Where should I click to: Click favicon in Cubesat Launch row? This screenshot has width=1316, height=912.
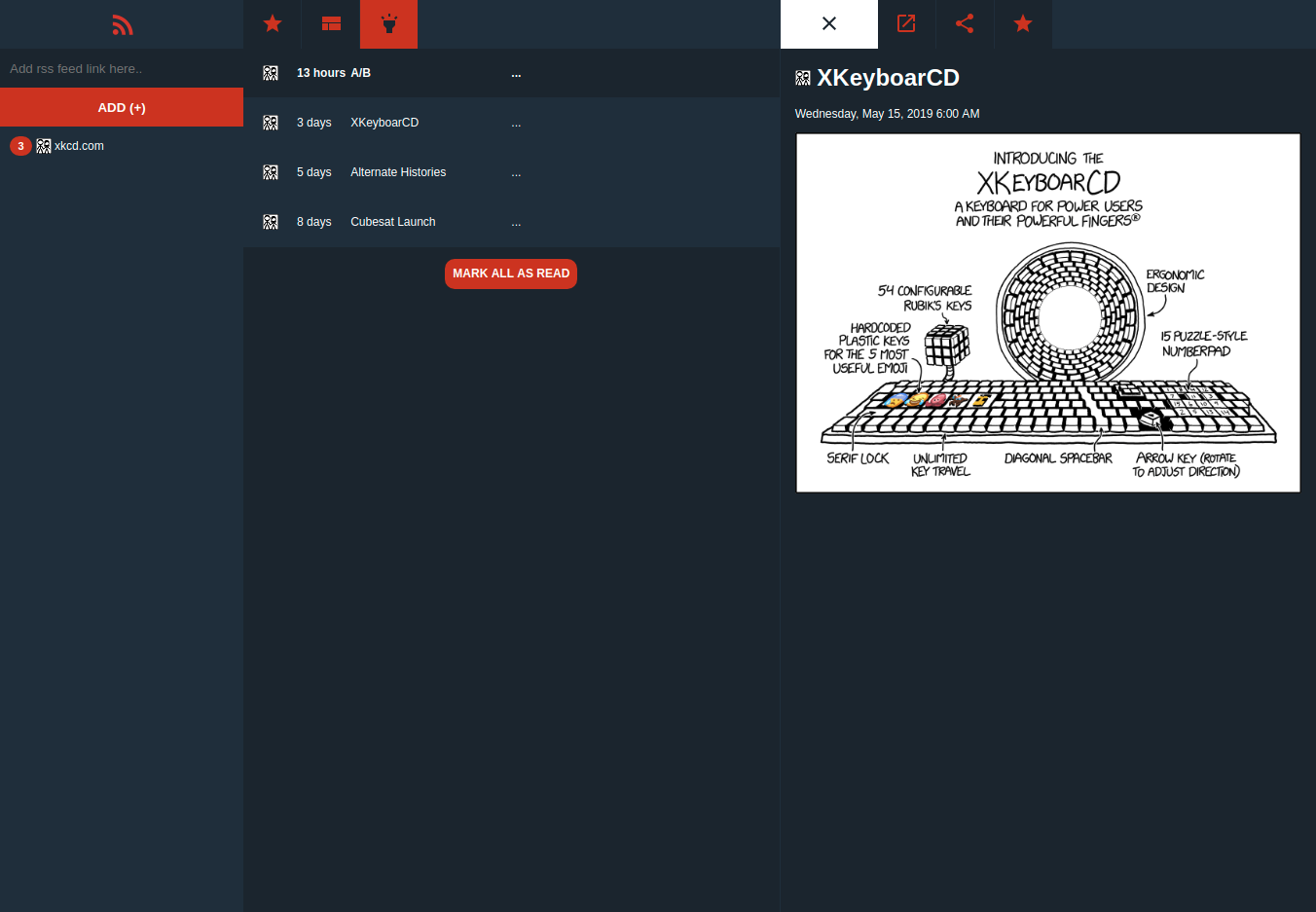point(271,222)
